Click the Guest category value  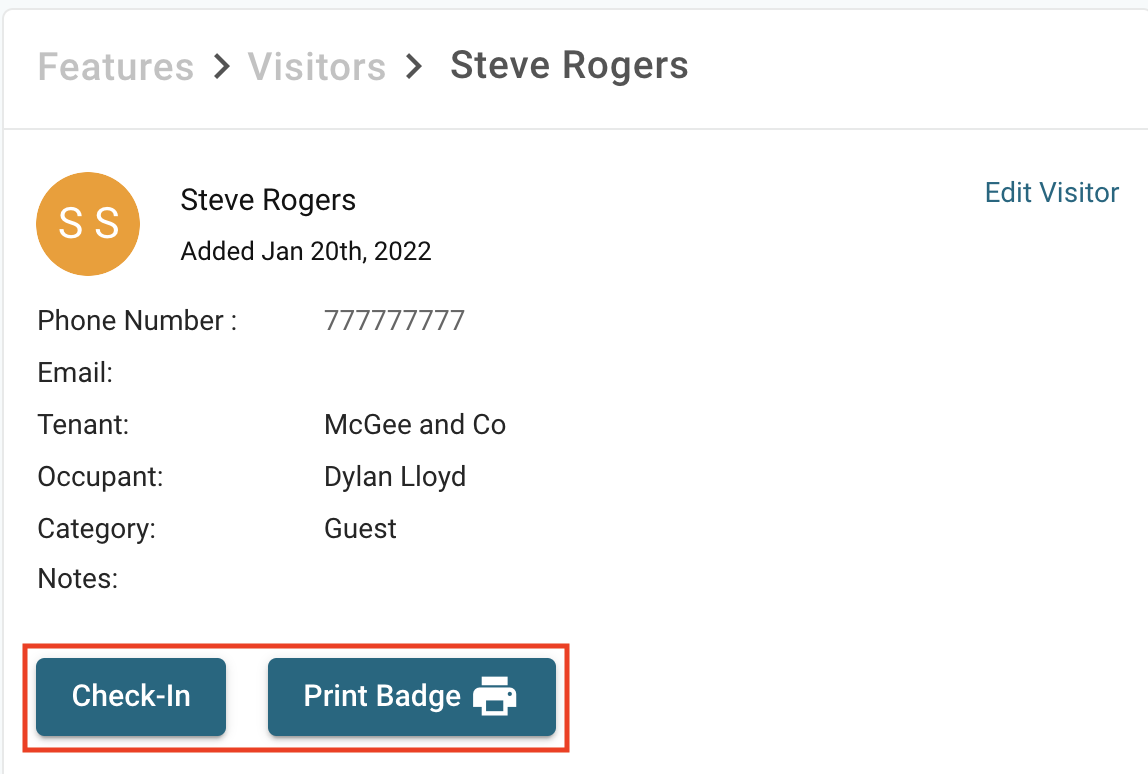pos(360,528)
